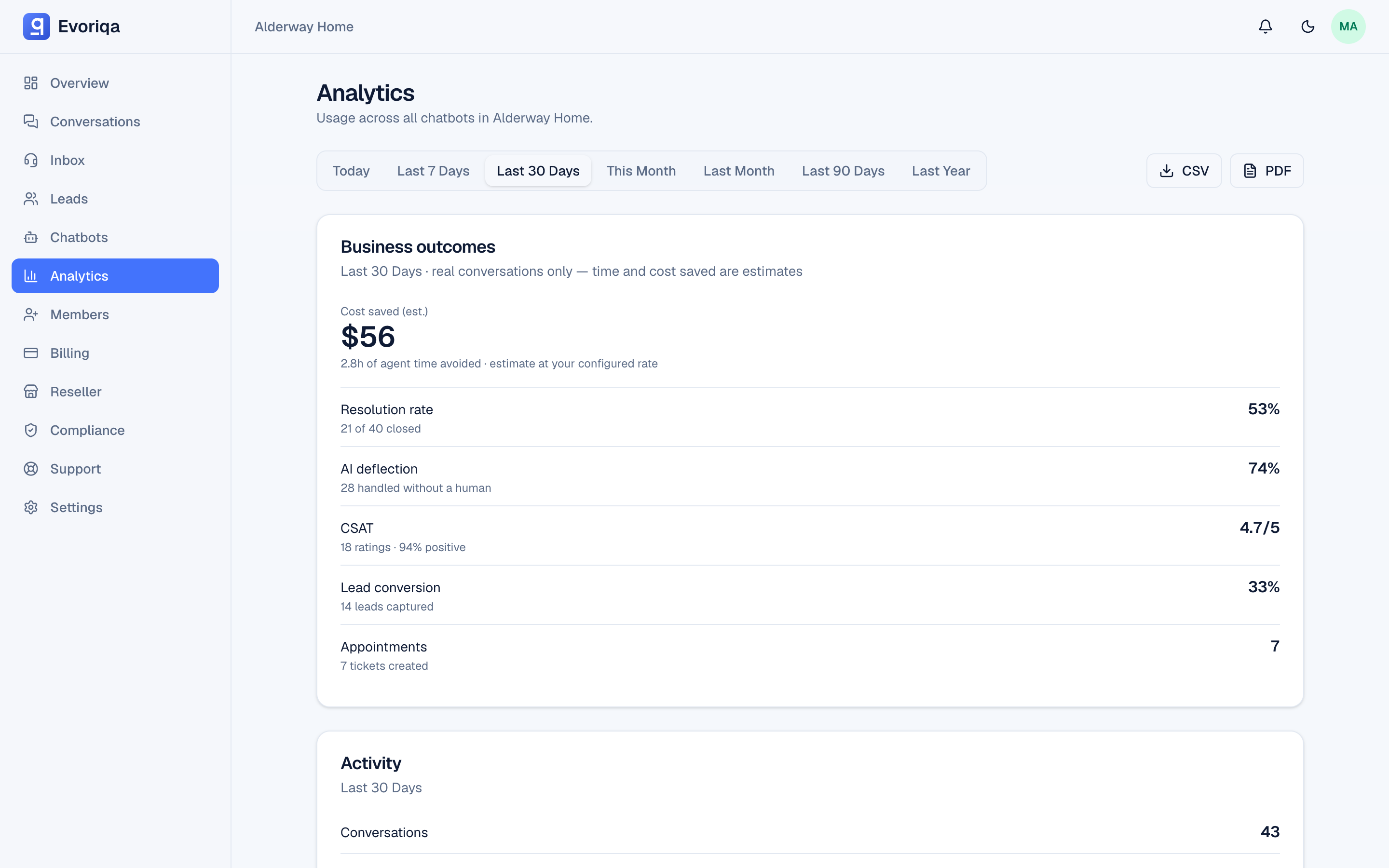
Task: Click the Activity section heading
Action: point(371,763)
